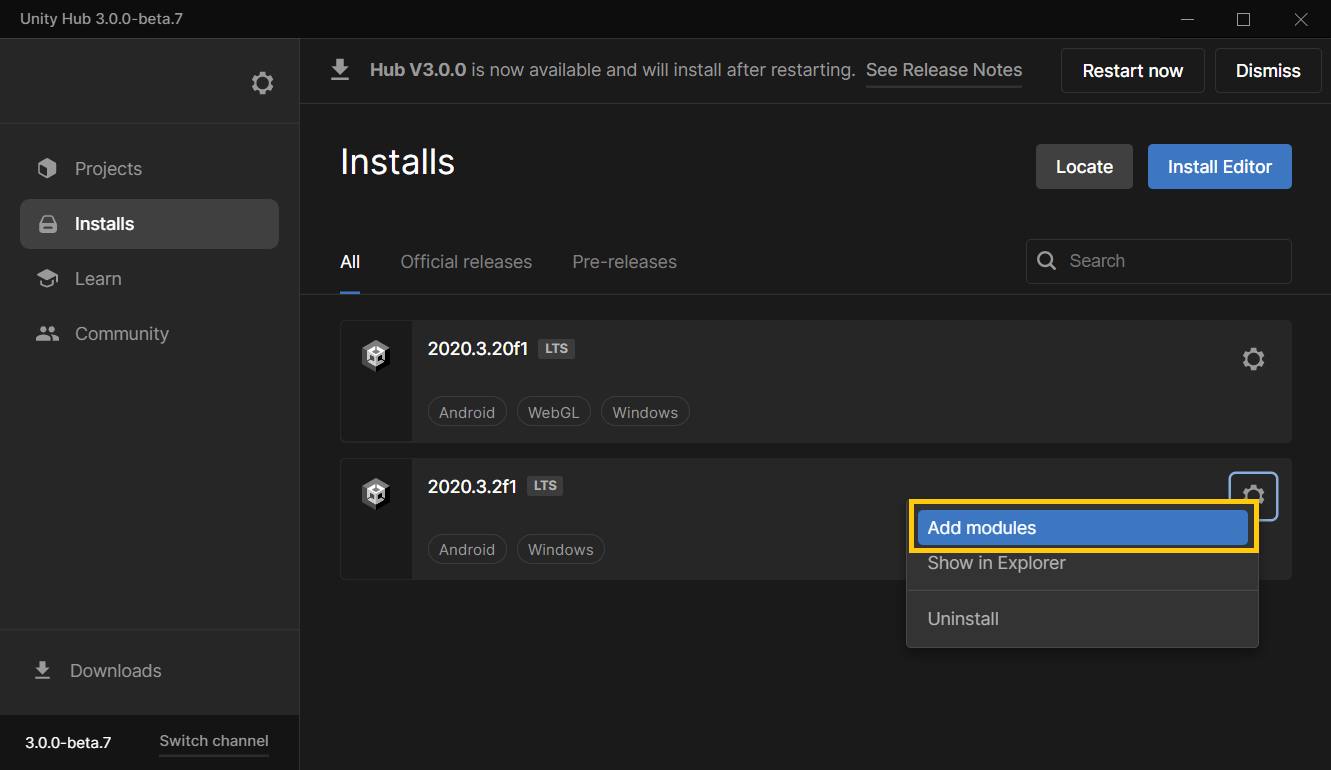
Task: Switch to Pre-releases tab
Action: pos(625,262)
